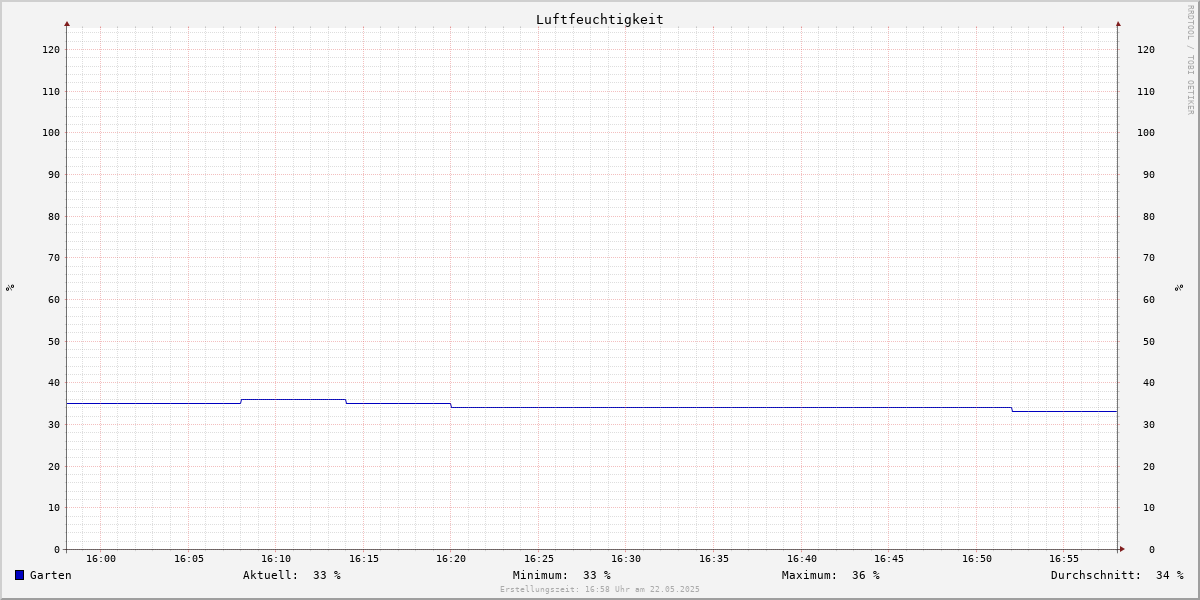Click the left axis 30 label
This screenshot has width=1200, height=600.
(54, 425)
